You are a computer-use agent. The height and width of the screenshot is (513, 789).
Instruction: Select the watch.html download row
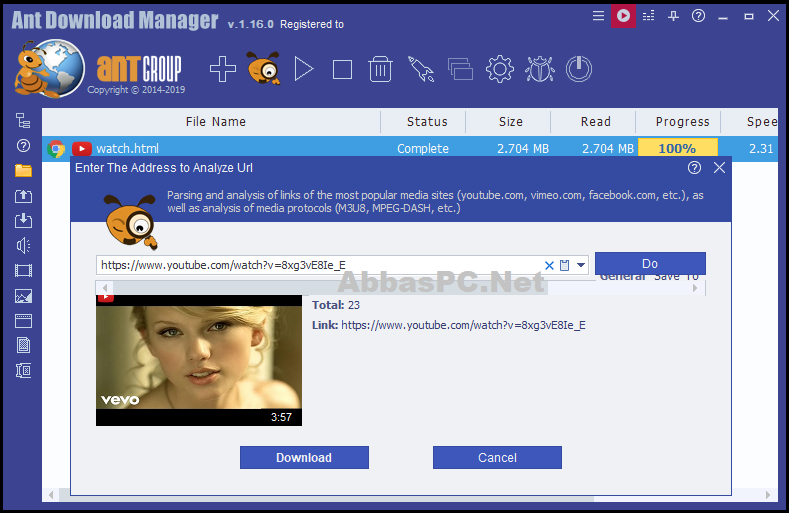coord(410,149)
